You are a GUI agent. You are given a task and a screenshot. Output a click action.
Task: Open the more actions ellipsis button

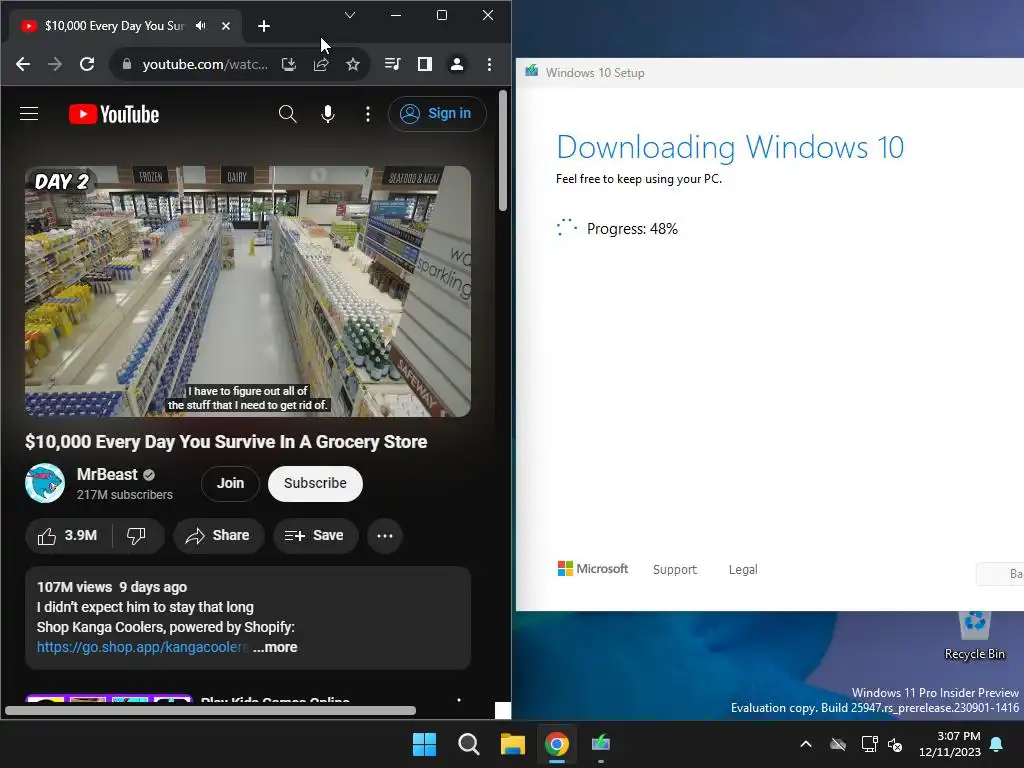385,536
